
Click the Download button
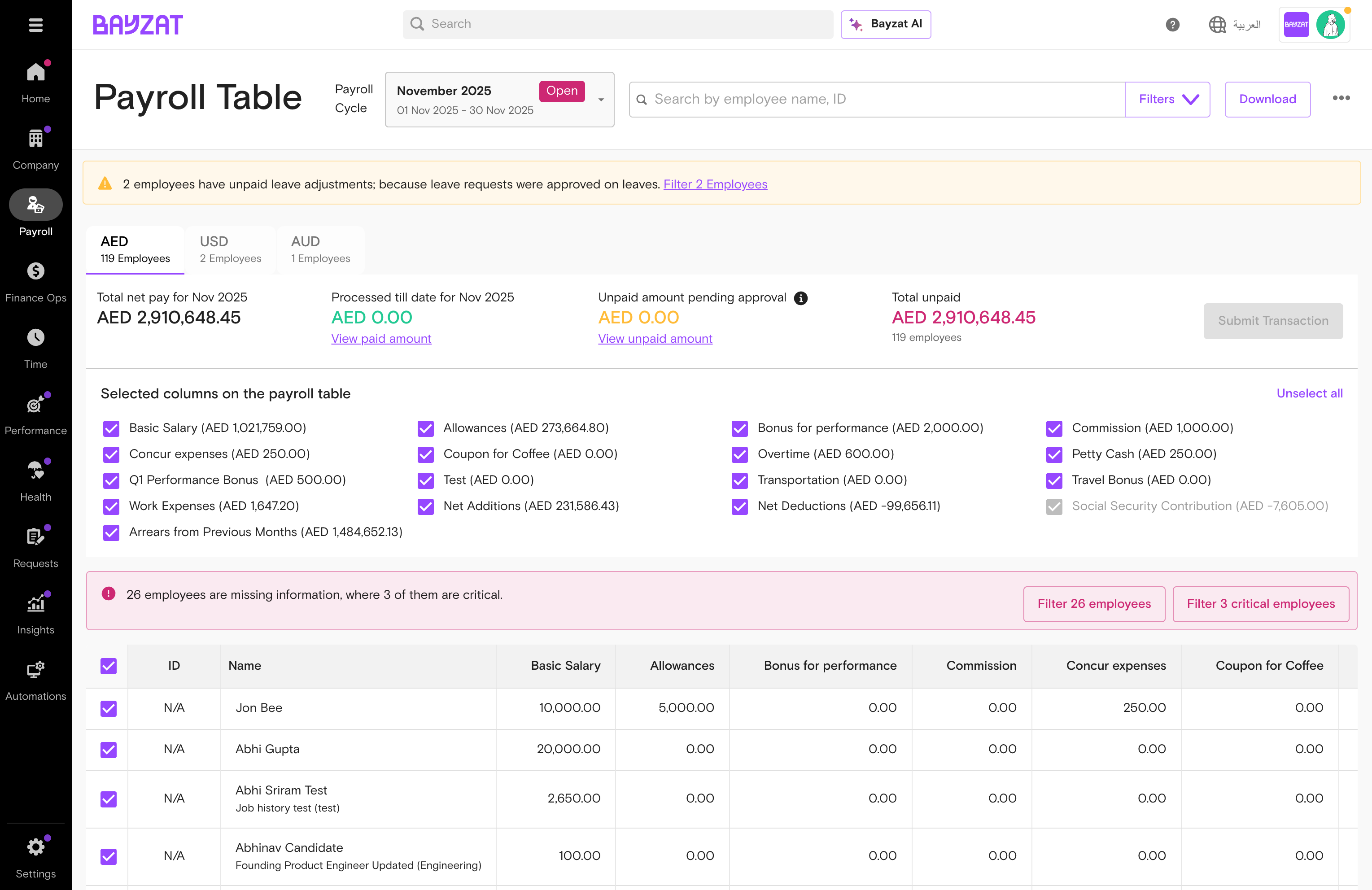pyautogui.click(x=1267, y=99)
